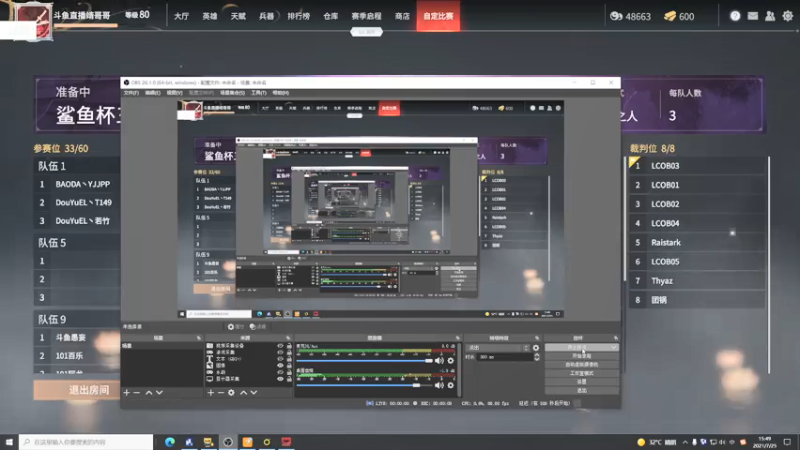
Task: Click the start recording button in controls
Action: click(582, 356)
